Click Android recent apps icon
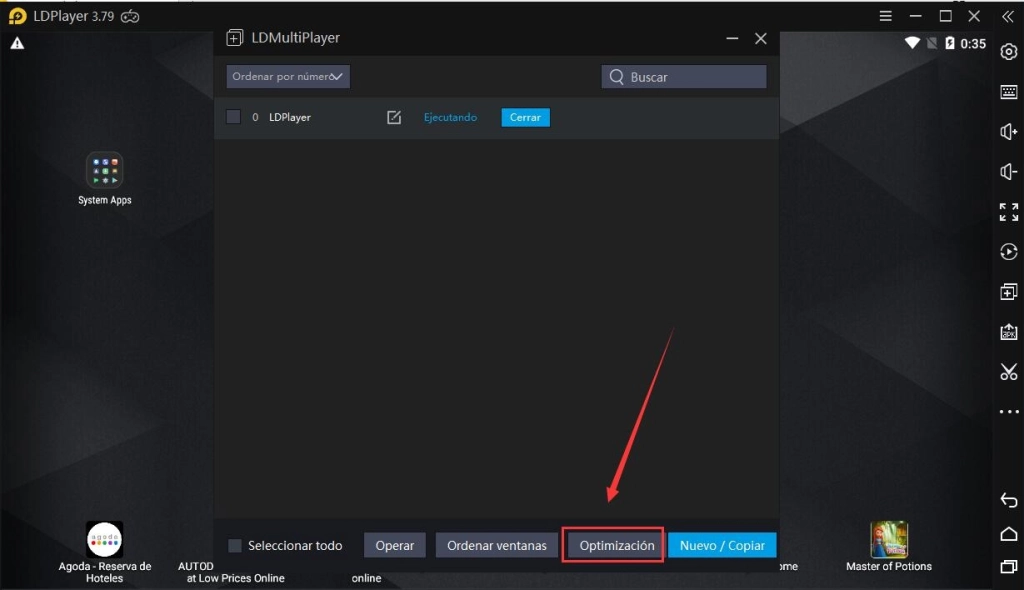Image resolution: width=1024 pixels, height=590 pixels. pyautogui.click(x=1008, y=566)
